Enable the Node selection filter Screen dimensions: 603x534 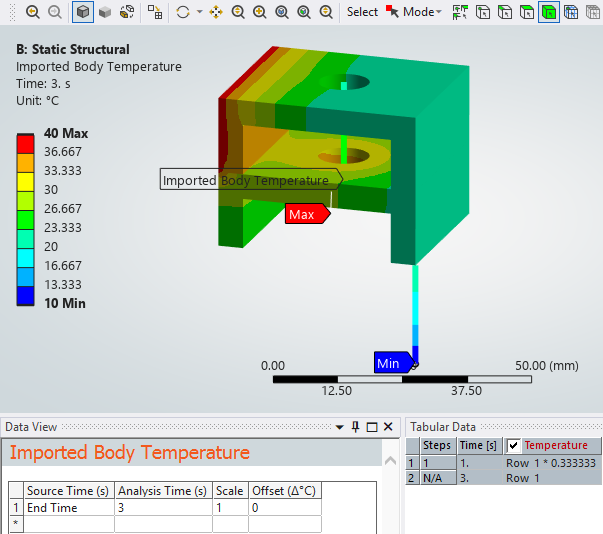(571, 12)
